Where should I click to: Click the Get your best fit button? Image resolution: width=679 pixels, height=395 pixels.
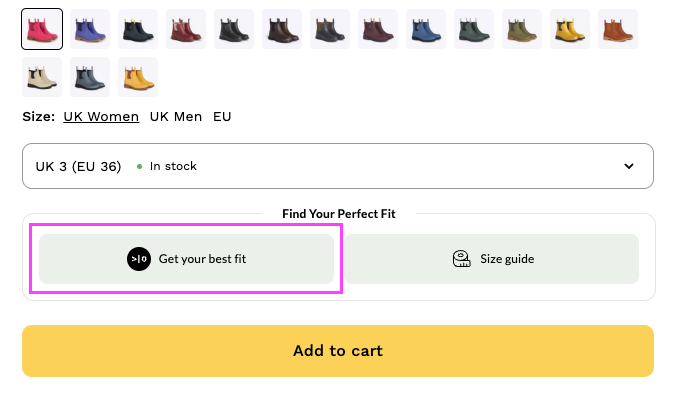click(x=186, y=259)
